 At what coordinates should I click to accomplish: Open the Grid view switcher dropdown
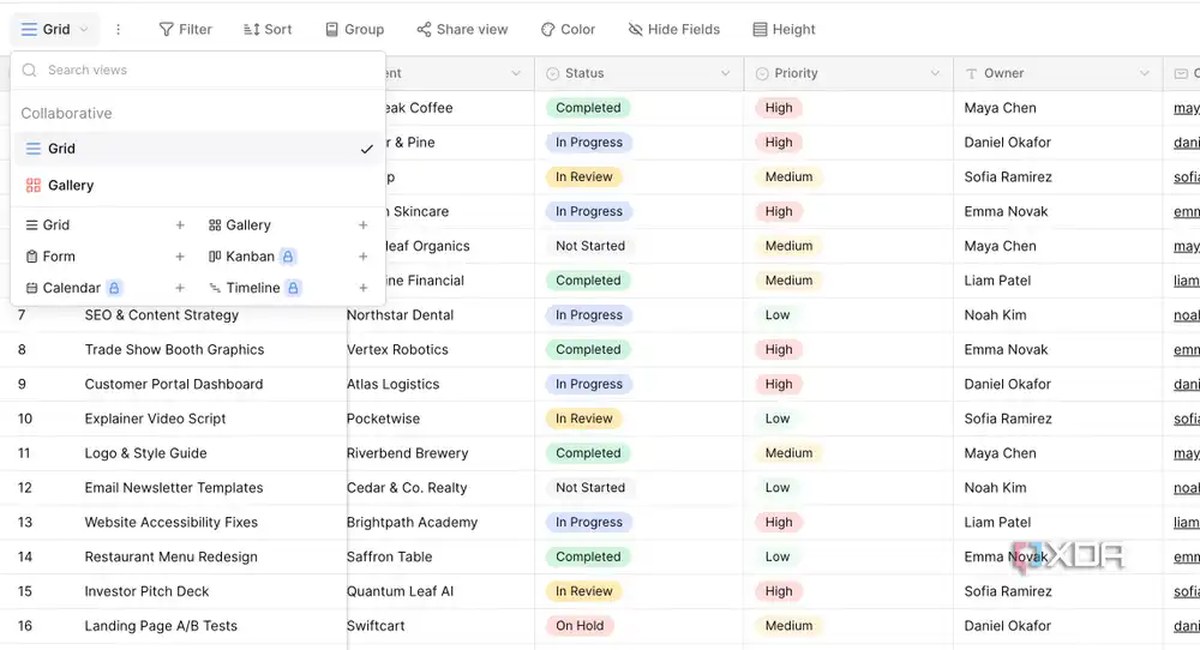[x=55, y=30]
